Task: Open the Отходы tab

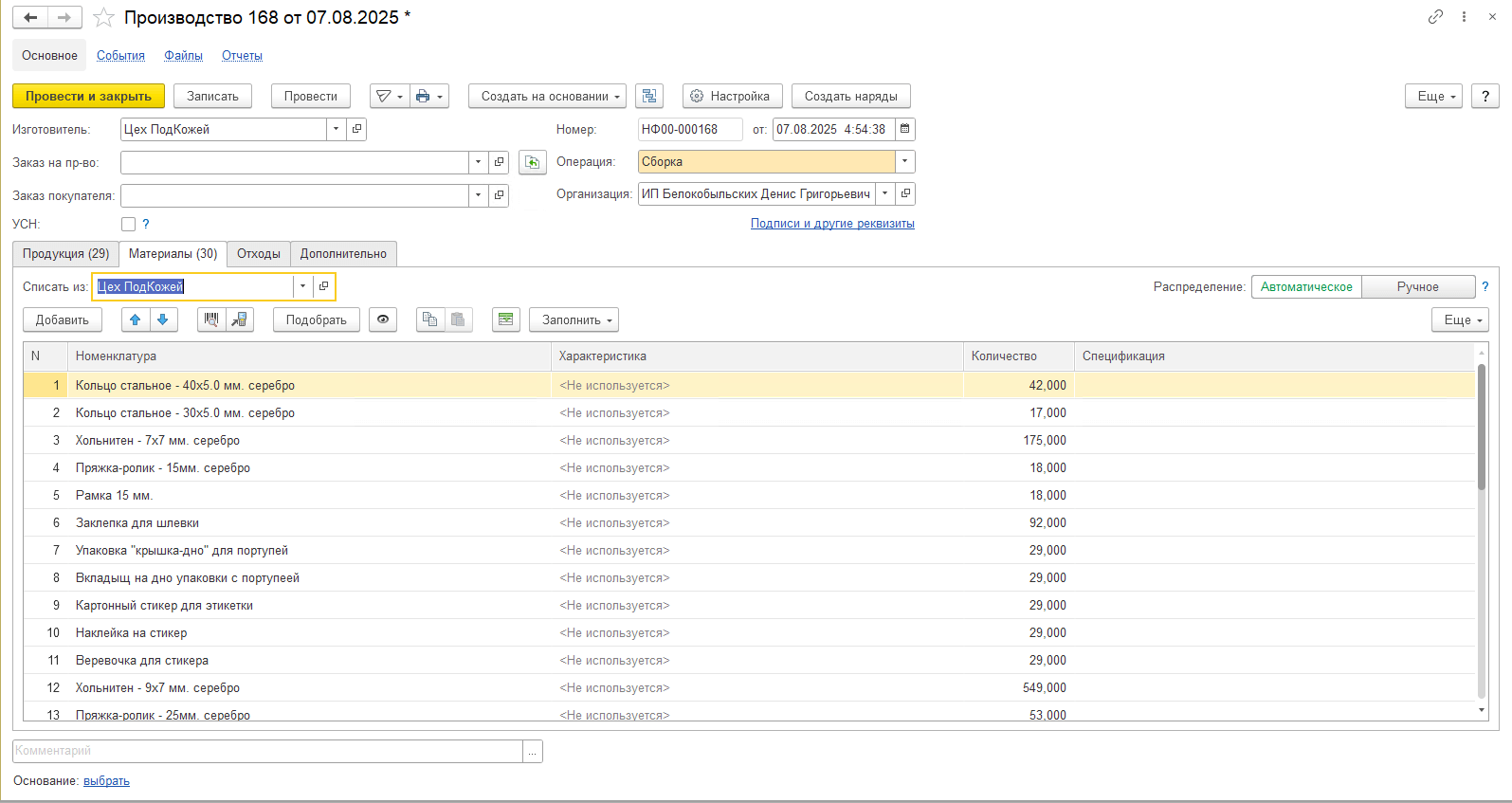Action: point(258,253)
